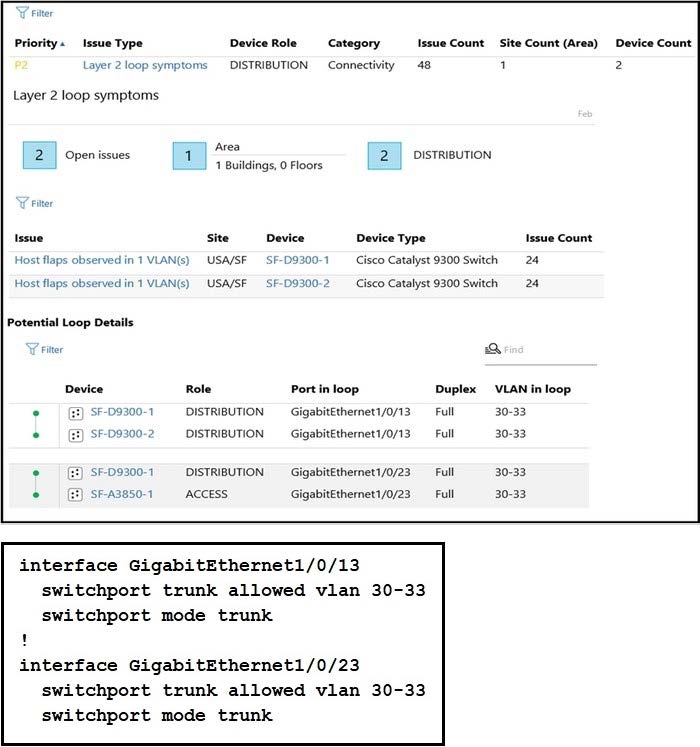The width and height of the screenshot is (700, 747).
Task: Click the device icon beside SF-A3850-1
Action: click(75, 494)
